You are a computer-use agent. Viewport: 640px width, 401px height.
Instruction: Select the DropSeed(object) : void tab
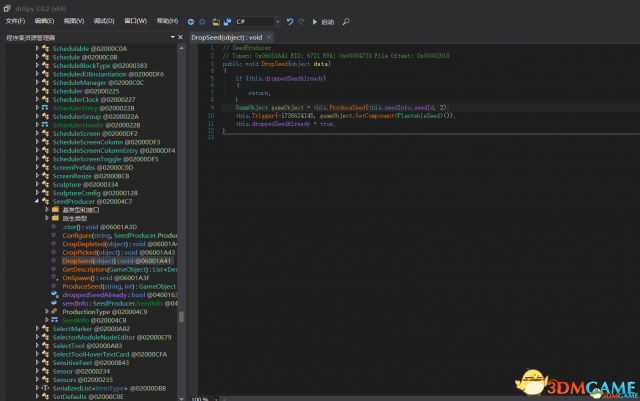[x=227, y=38]
